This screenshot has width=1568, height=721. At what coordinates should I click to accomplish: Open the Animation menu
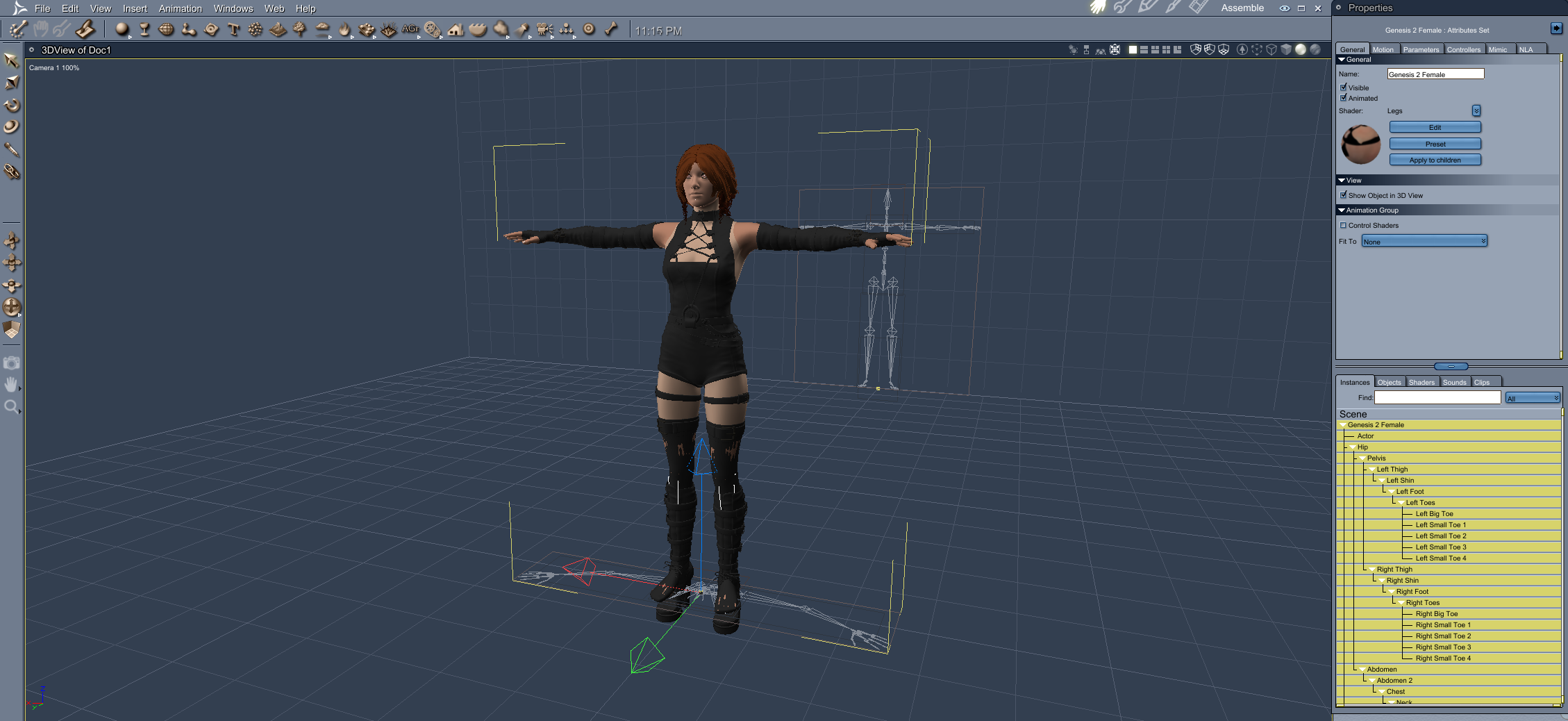click(180, 8)
